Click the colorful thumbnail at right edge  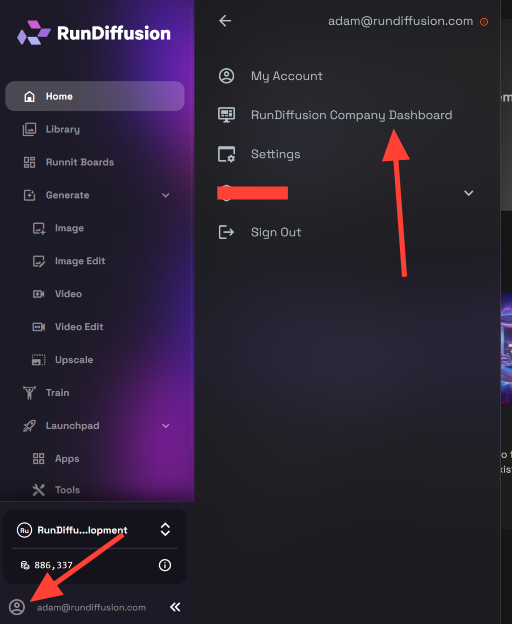click(506, 348)
